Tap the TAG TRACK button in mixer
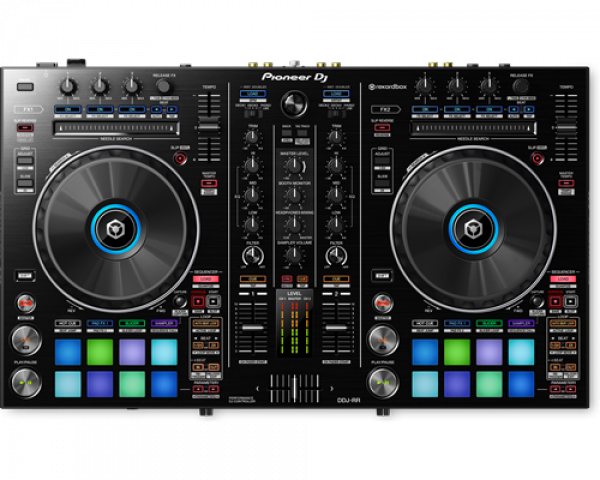This screenshot has height=480, width=600. pos(302,133)
